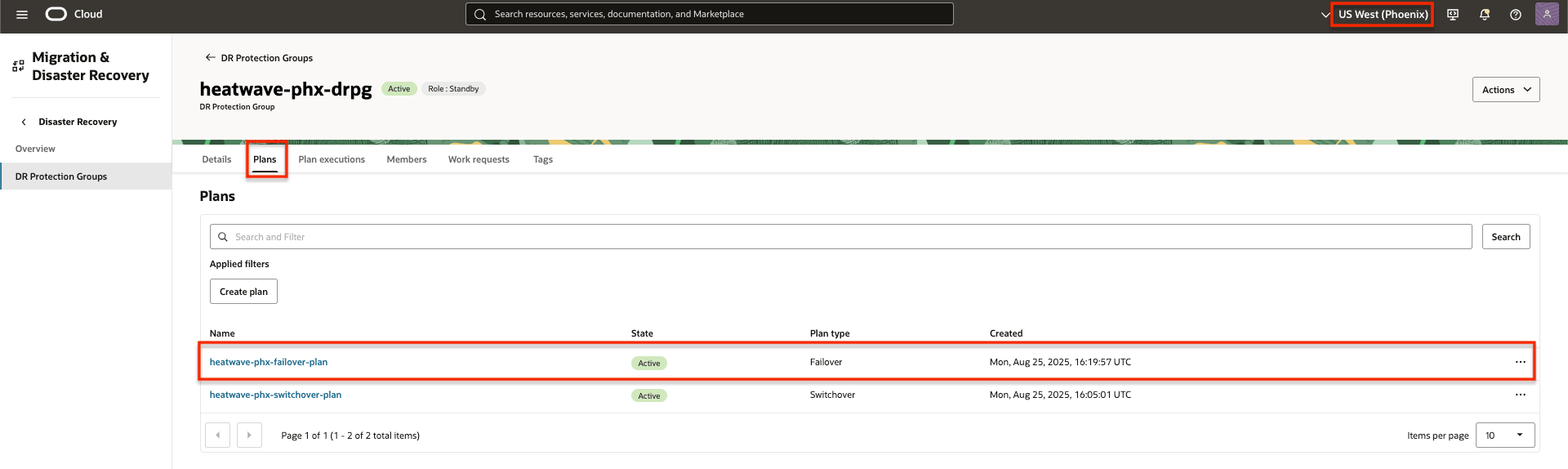Focus the Search and Filter field

(x=840, y=237)
